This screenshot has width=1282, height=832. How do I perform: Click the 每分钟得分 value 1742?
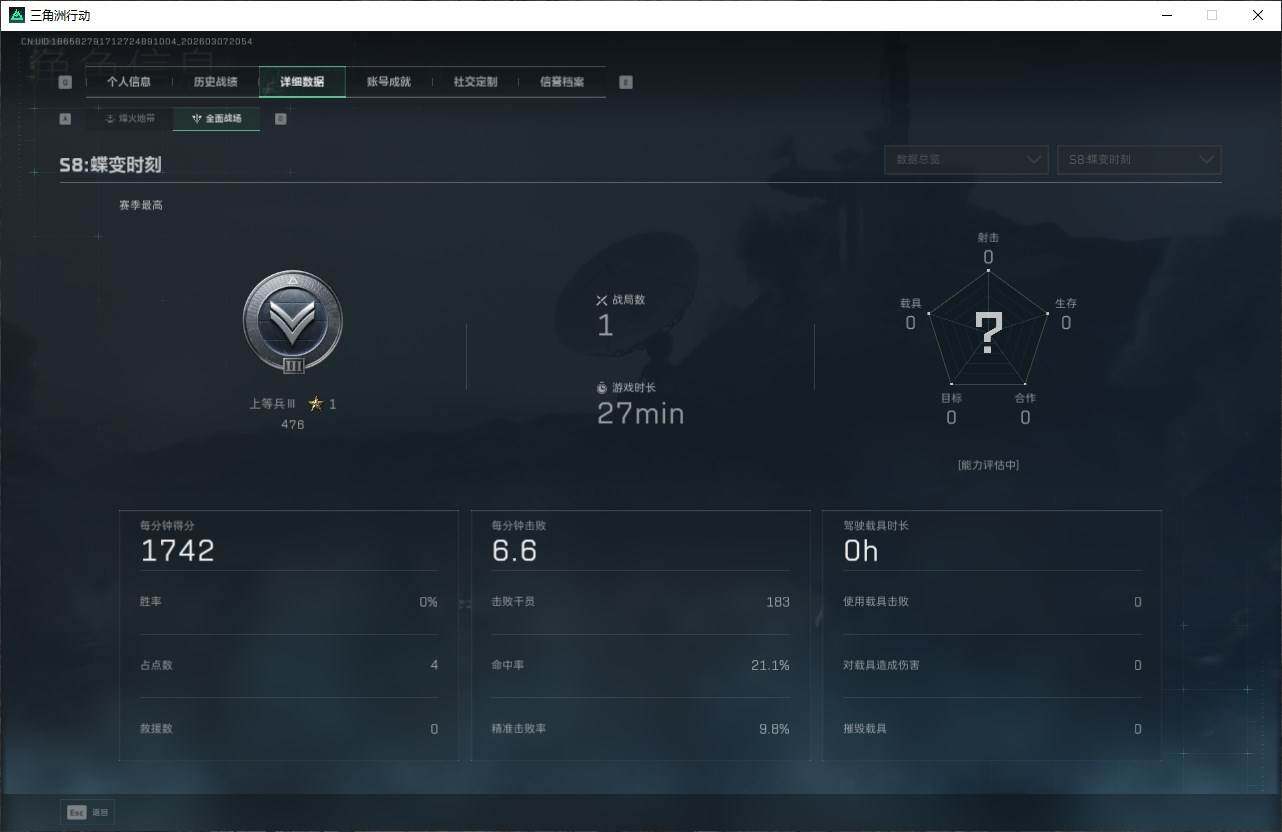178,551
